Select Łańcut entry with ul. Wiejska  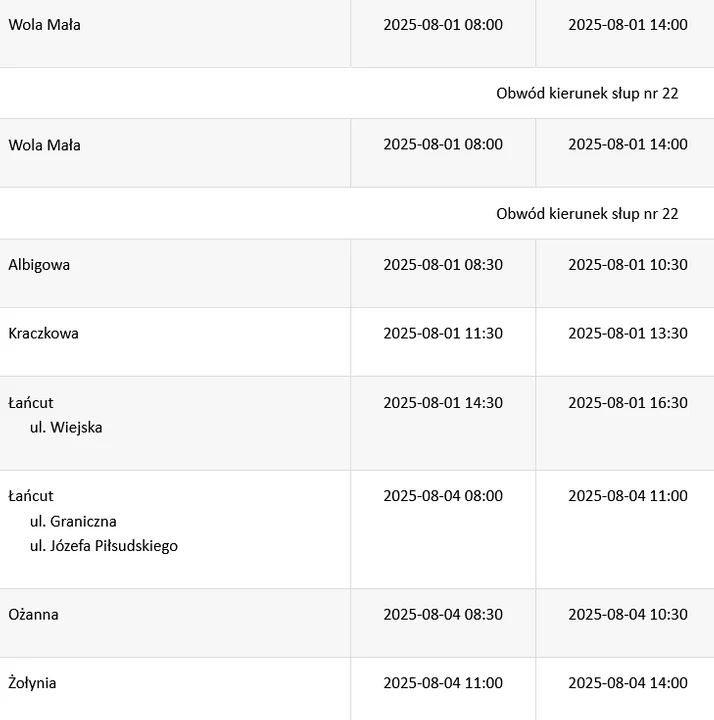[x=357, y=423]
